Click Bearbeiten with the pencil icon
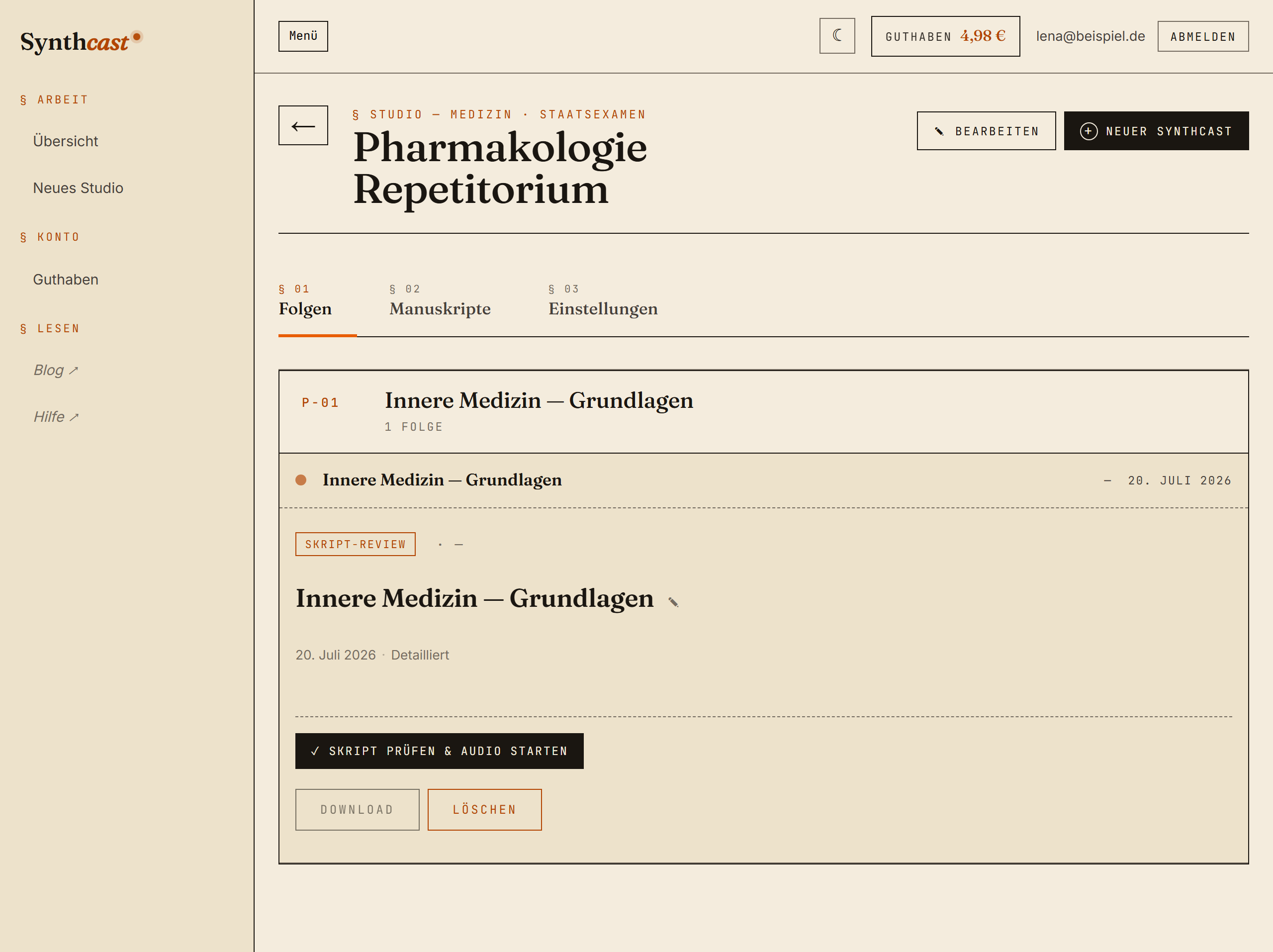The height and width of the screenshot is (952, 1273). tap(986, 131)
